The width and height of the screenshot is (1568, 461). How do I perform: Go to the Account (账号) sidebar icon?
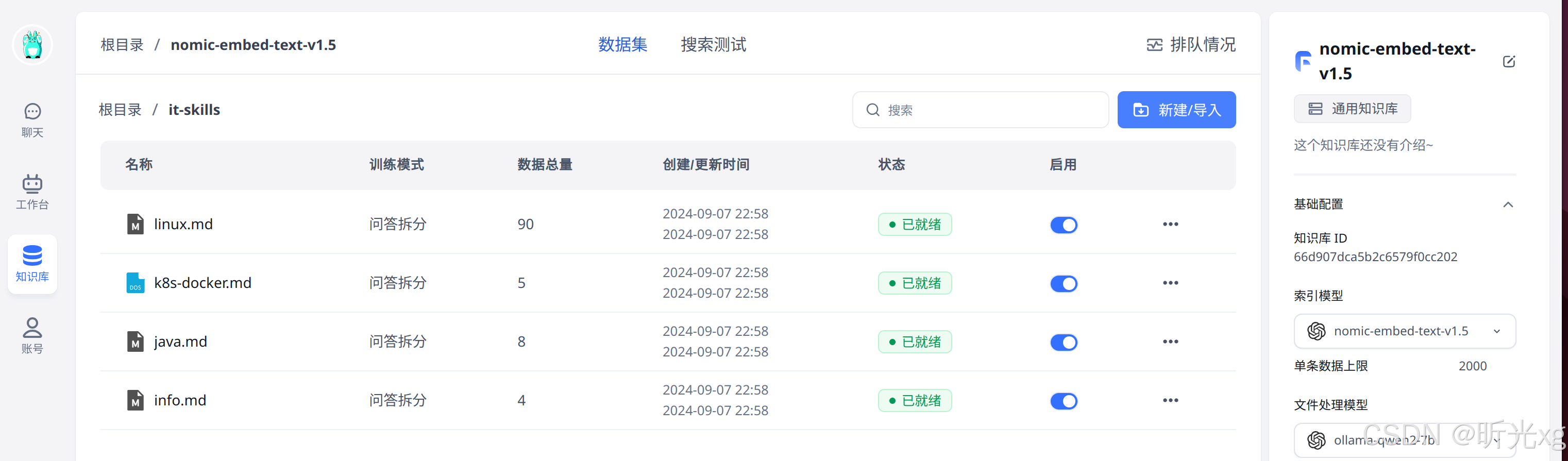click(32, 335)
